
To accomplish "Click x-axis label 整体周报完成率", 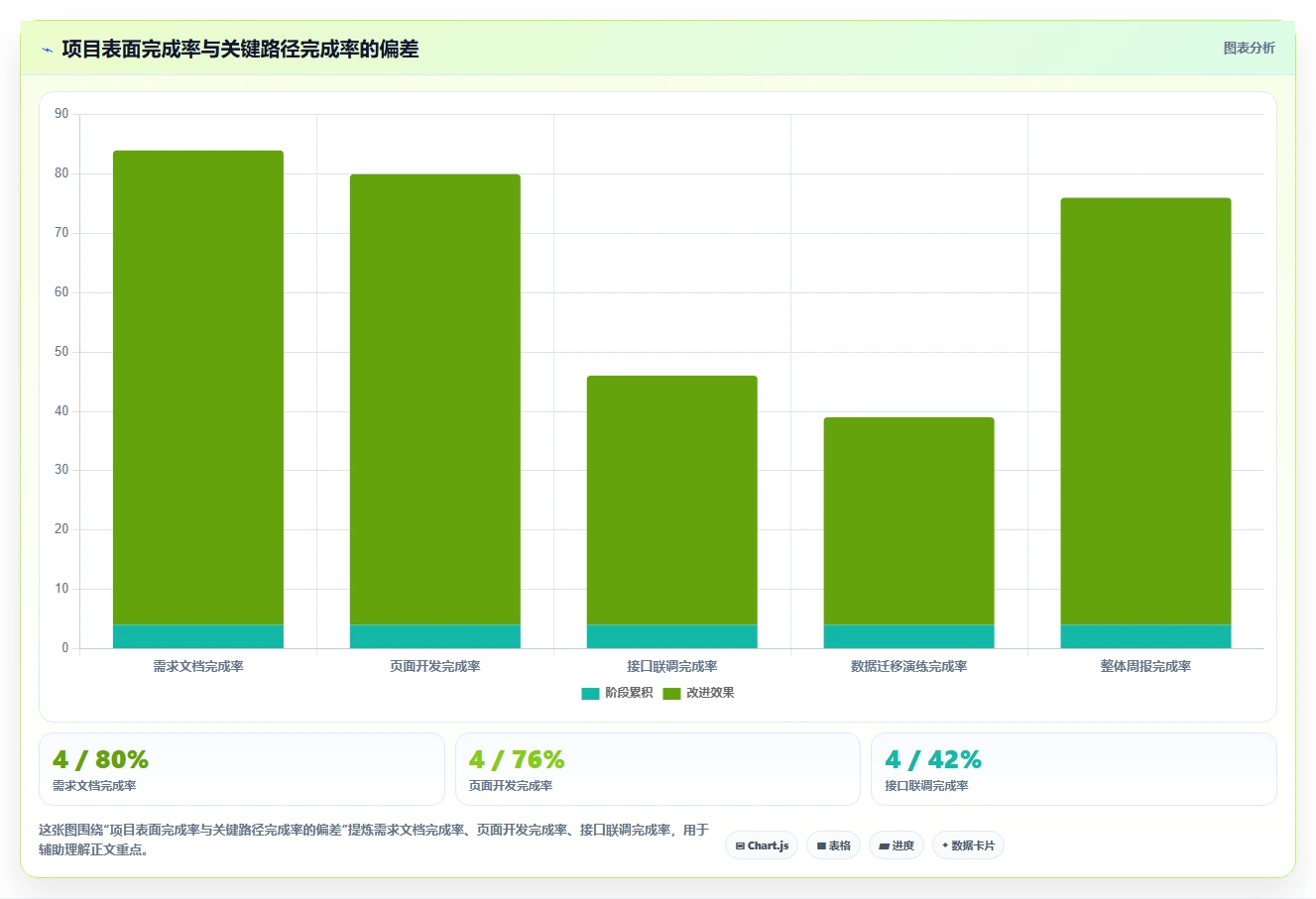I will pyautogui.click(x=1146, y=667).
